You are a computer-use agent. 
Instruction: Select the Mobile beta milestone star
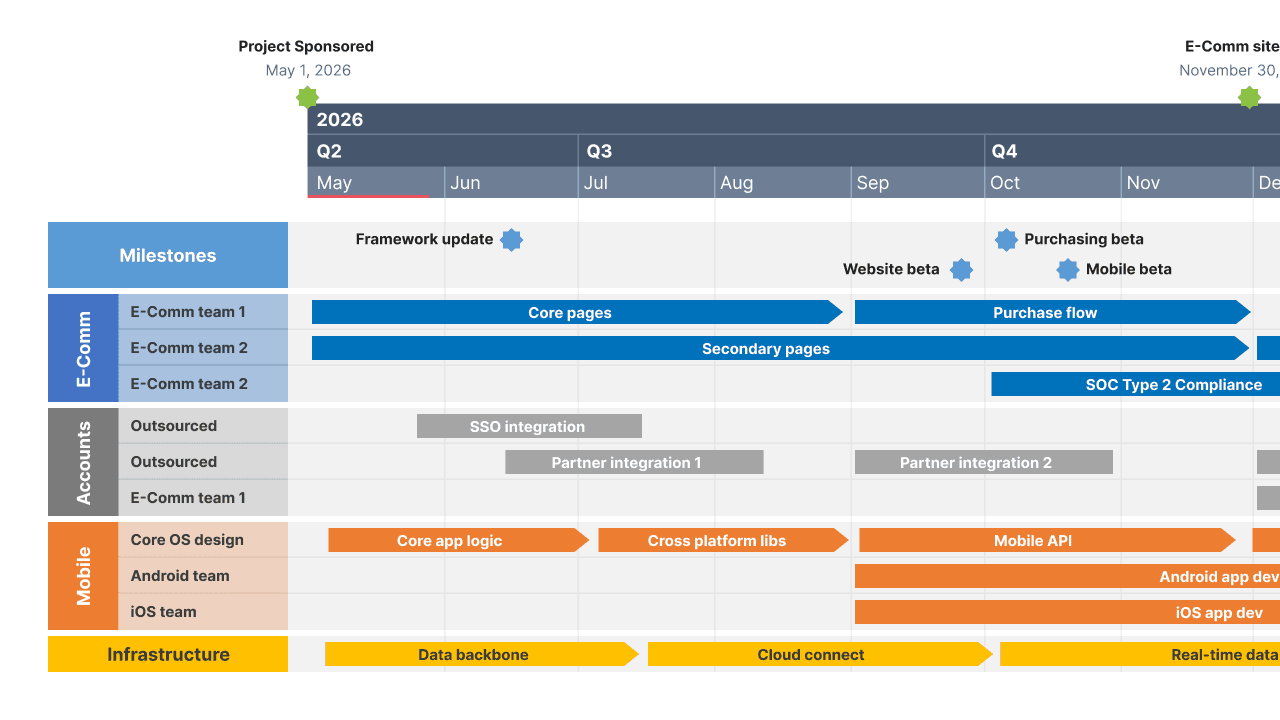coord(1068,270)
